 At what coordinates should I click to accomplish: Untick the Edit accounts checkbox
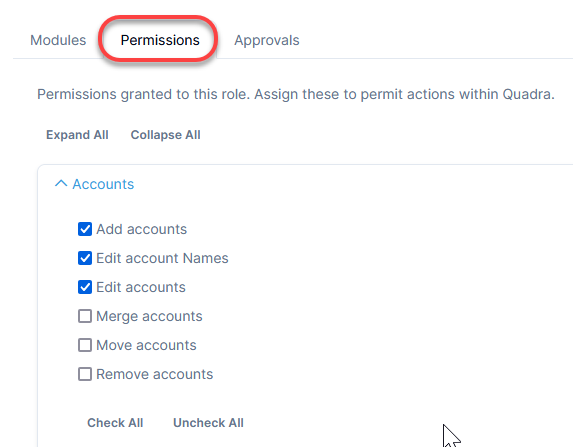(85, 287)
